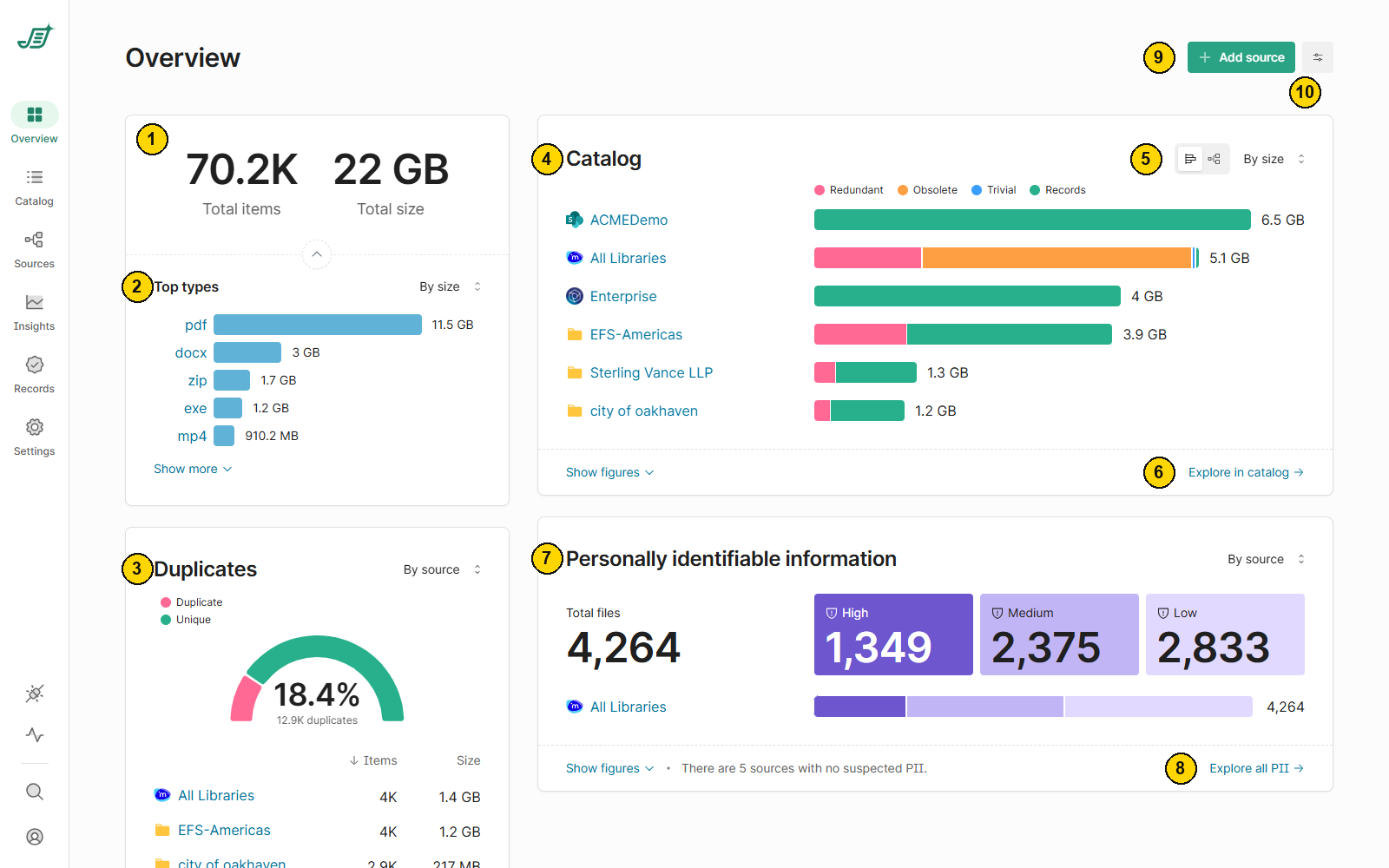
Task: Open the dashboard filter settings icon
Action: coord(1318,57)
